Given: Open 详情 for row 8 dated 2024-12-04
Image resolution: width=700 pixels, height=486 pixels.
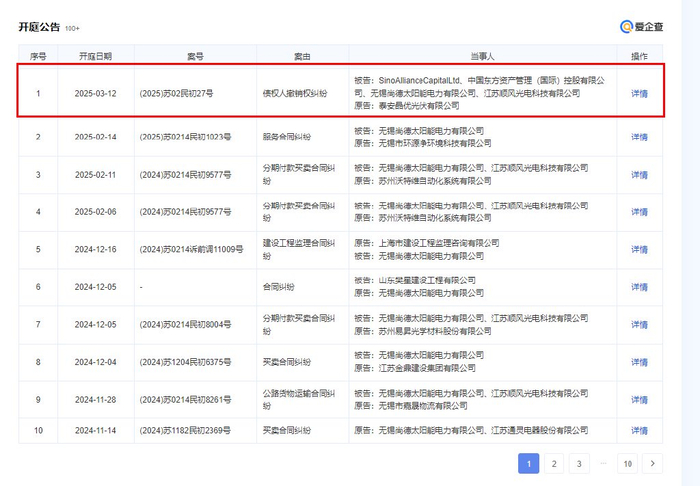Looking at the screenshot, I should [639, 362].
